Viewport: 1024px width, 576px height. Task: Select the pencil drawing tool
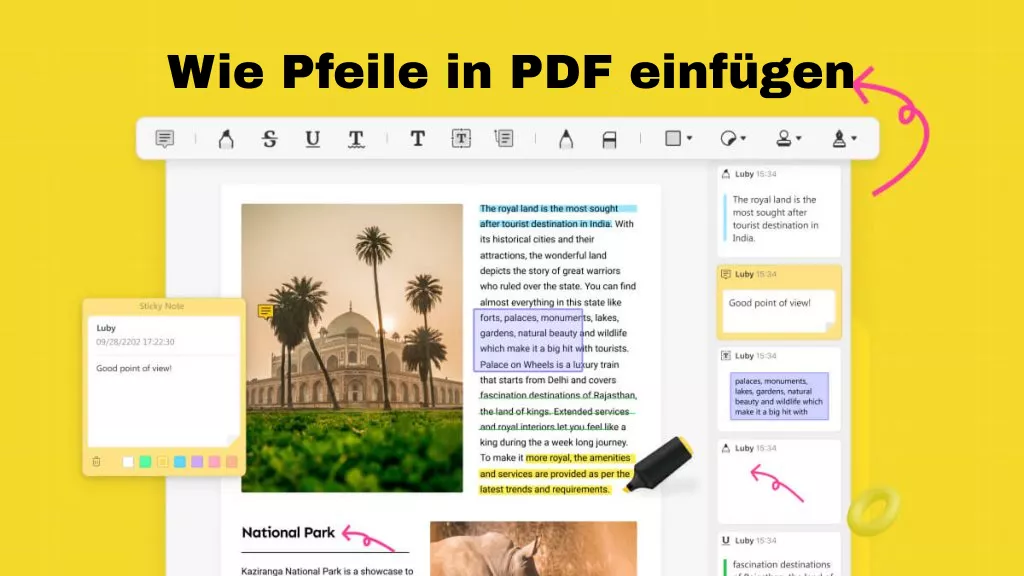tap(566, 138)
